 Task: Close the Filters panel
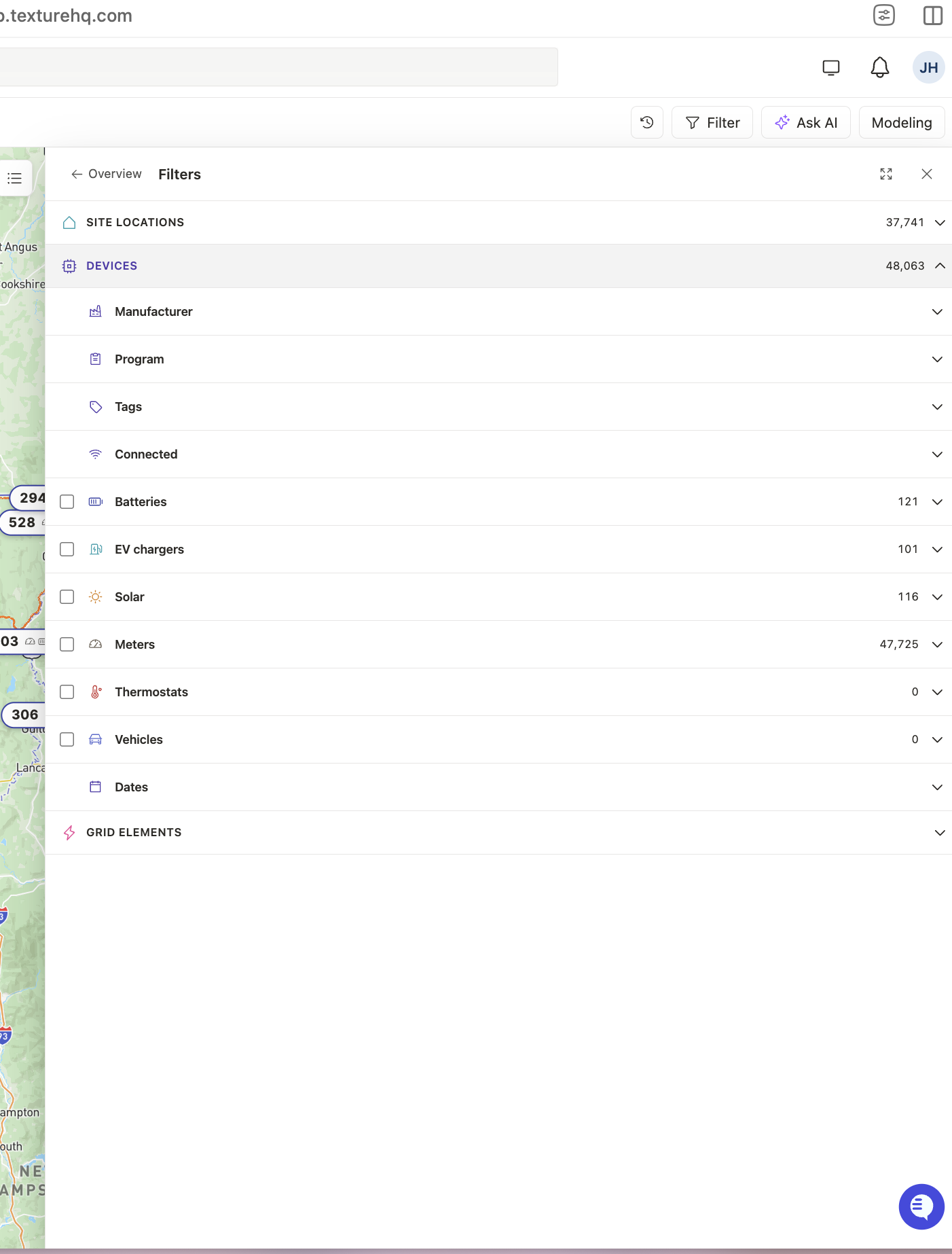(x=926, y=174)
